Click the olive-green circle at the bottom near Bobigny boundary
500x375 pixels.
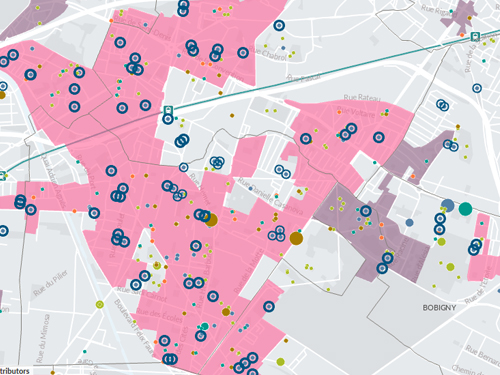[281, 362]
